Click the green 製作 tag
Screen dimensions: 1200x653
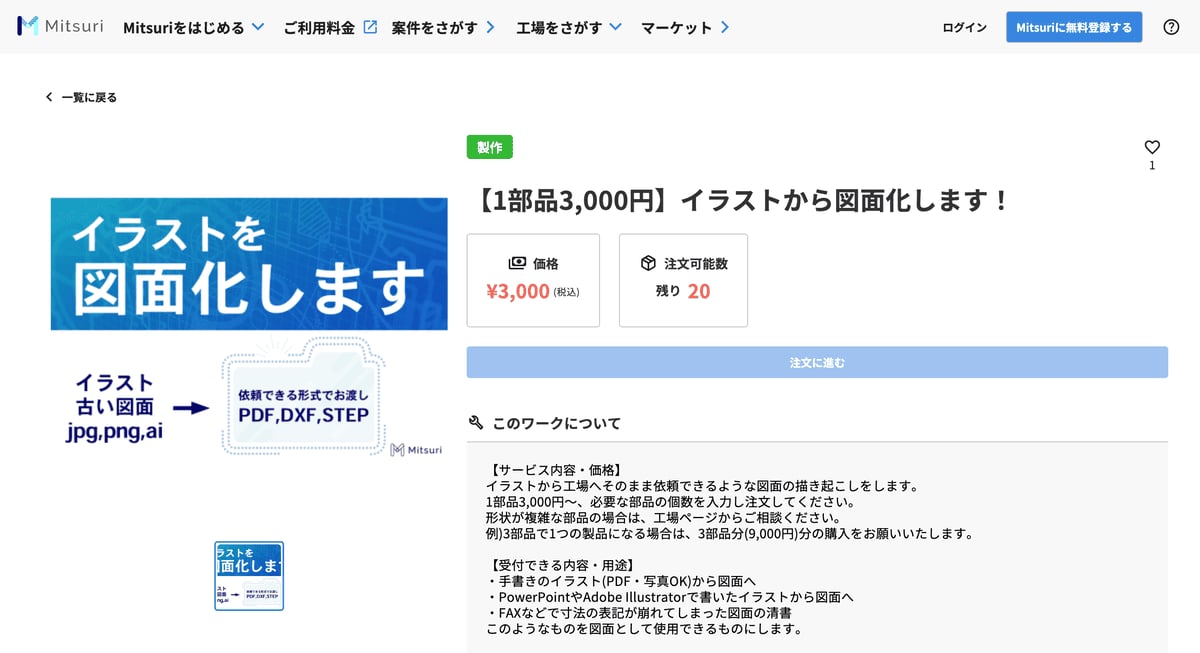pos(490,147)
